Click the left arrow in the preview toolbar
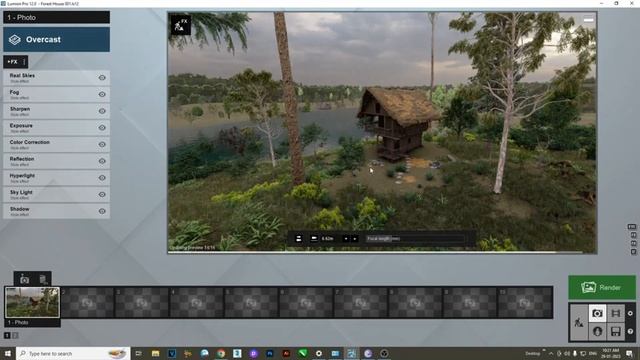Viewport: 640px width, 360px height. (x=346, y=239)
